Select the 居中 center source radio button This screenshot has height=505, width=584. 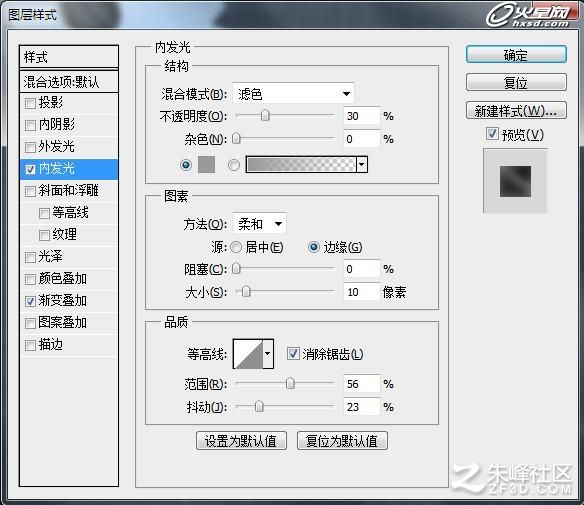point(236,247)
